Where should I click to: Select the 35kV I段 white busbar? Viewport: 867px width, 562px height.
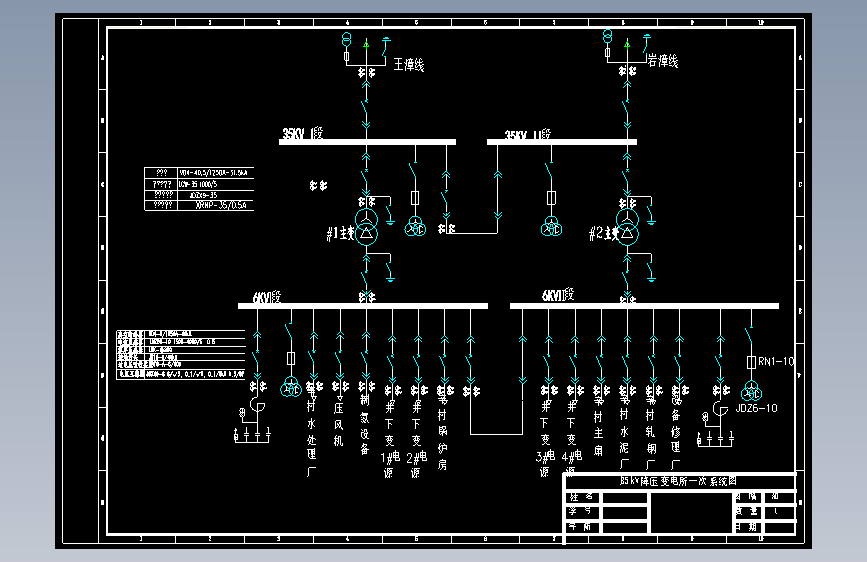367,142
